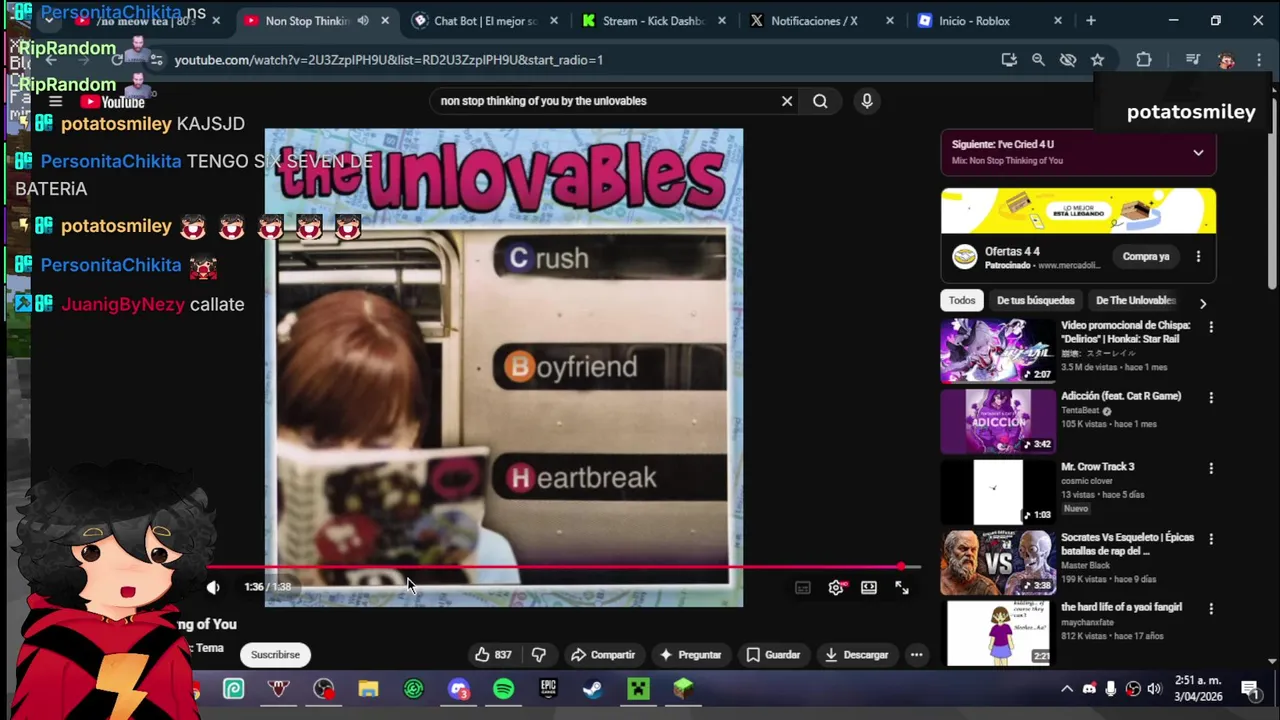Open the Honkai Star Rail video thumbnail
The image size is (1280, 720).
(998, 351)
